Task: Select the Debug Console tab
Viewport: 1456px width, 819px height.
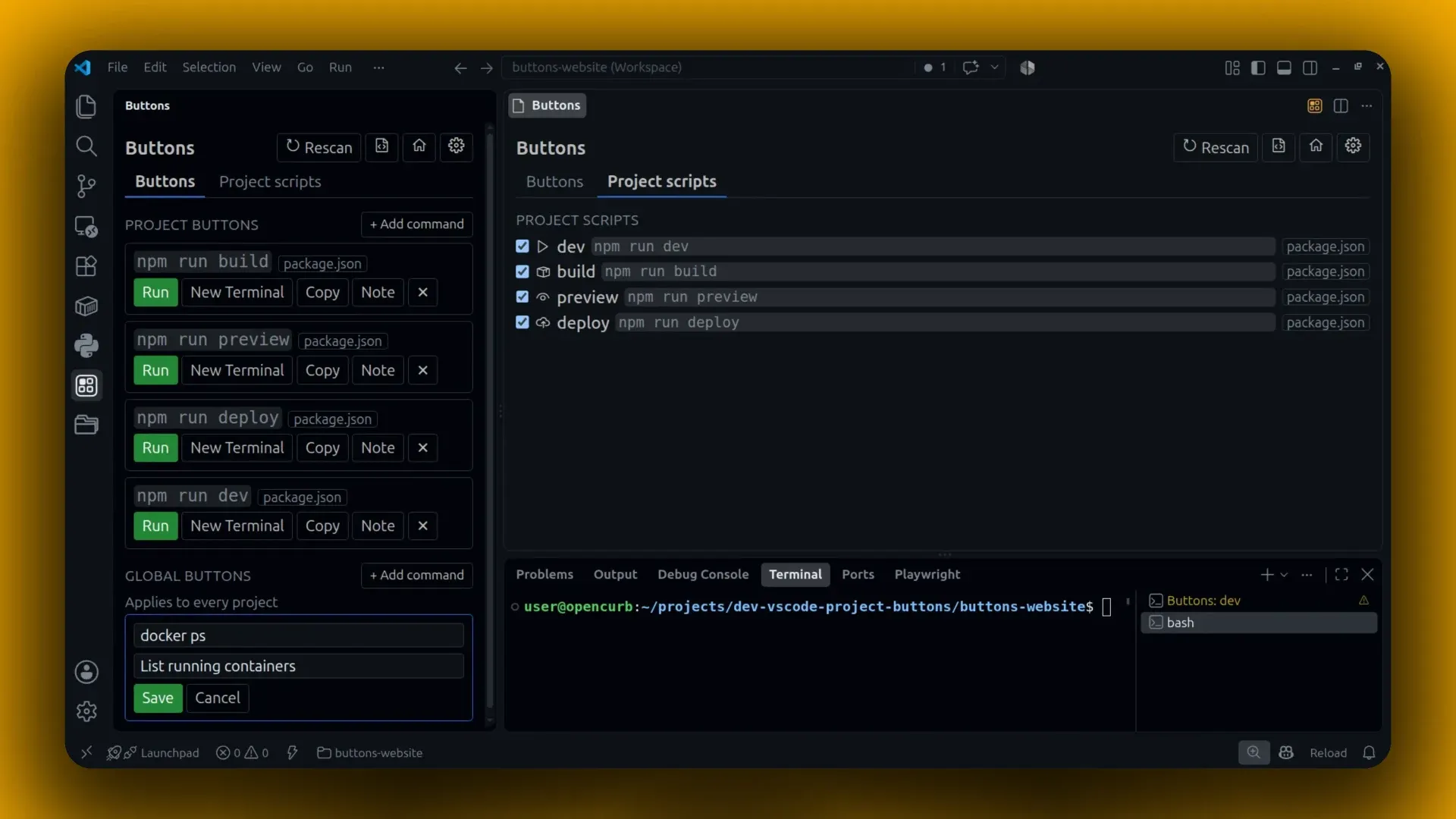Action: click(x=703, y=575)
